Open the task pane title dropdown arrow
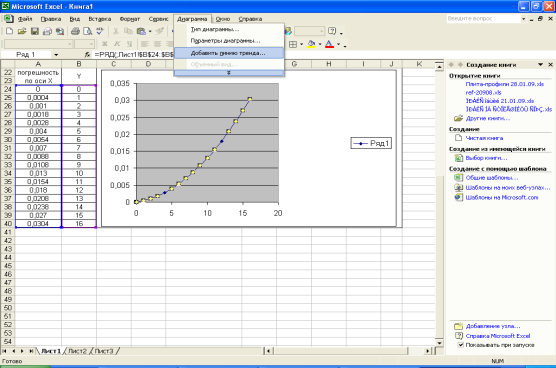Screen dimensions: 556x368 tap(540, 65)
